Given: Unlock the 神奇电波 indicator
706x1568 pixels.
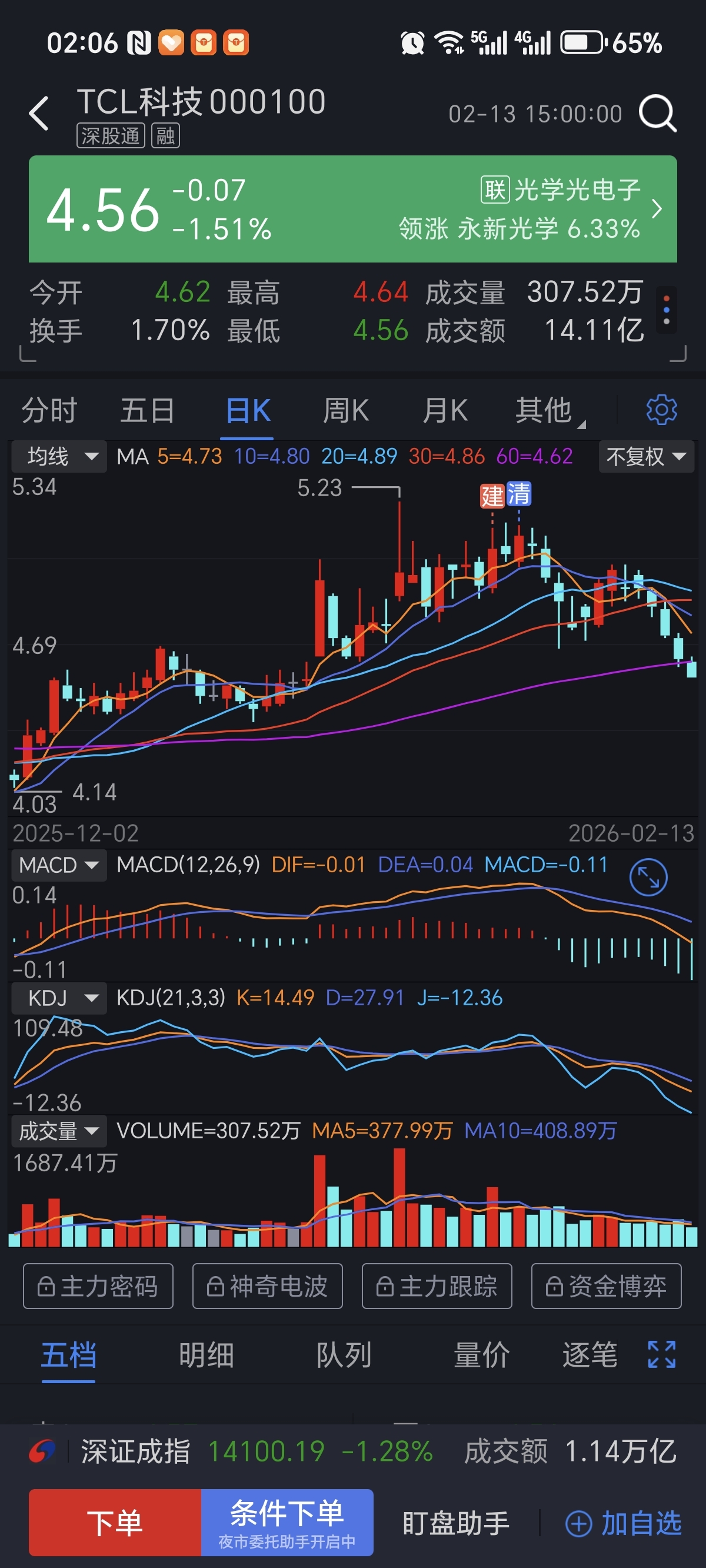Looking at the screenshot, I should 267,1286.
